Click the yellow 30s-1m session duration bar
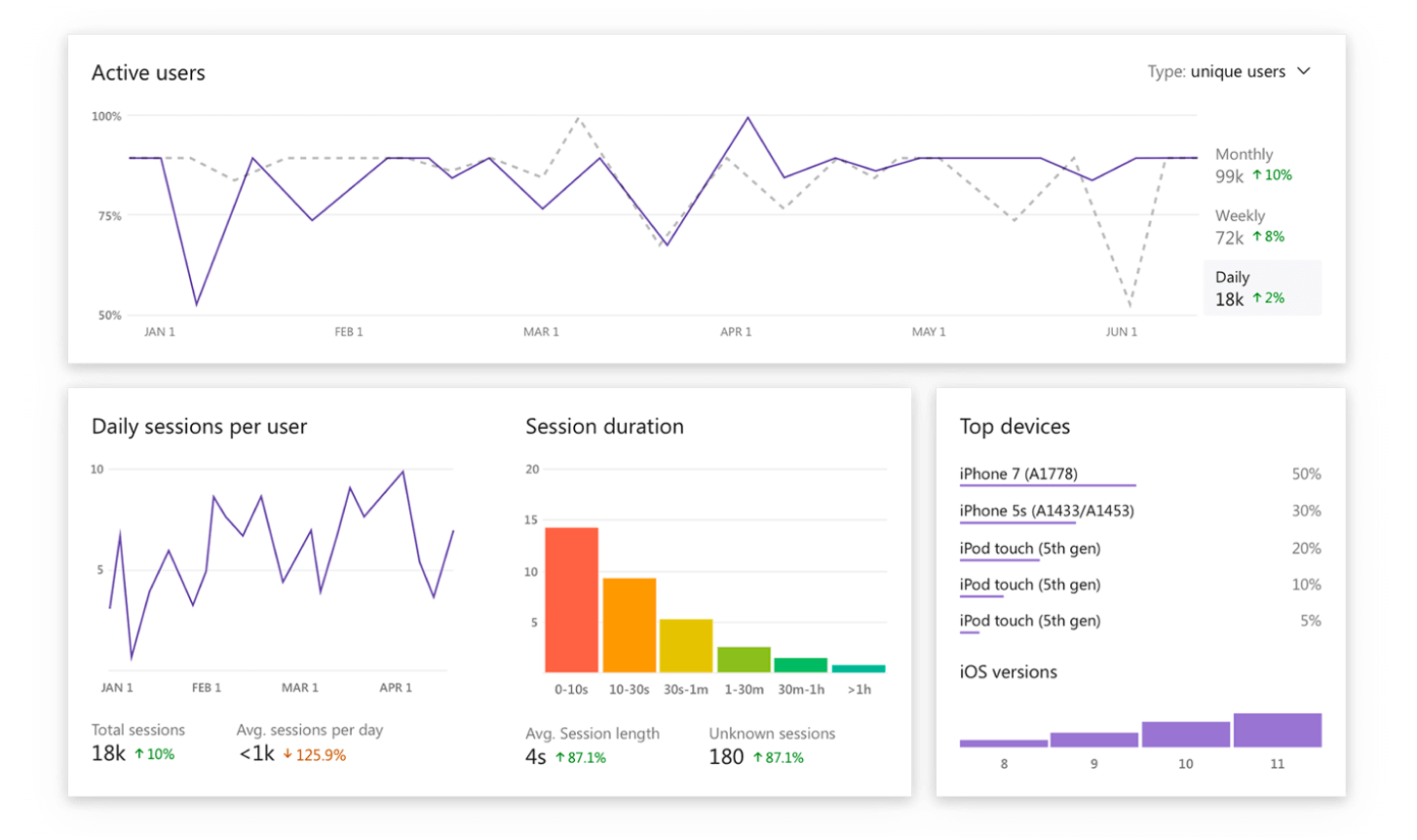The image size is (1417, 840). click(x=685, y=645)
